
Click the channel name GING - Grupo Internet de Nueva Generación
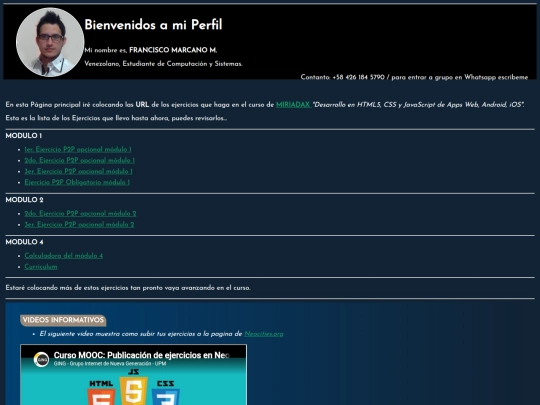[x=110, y=364]
